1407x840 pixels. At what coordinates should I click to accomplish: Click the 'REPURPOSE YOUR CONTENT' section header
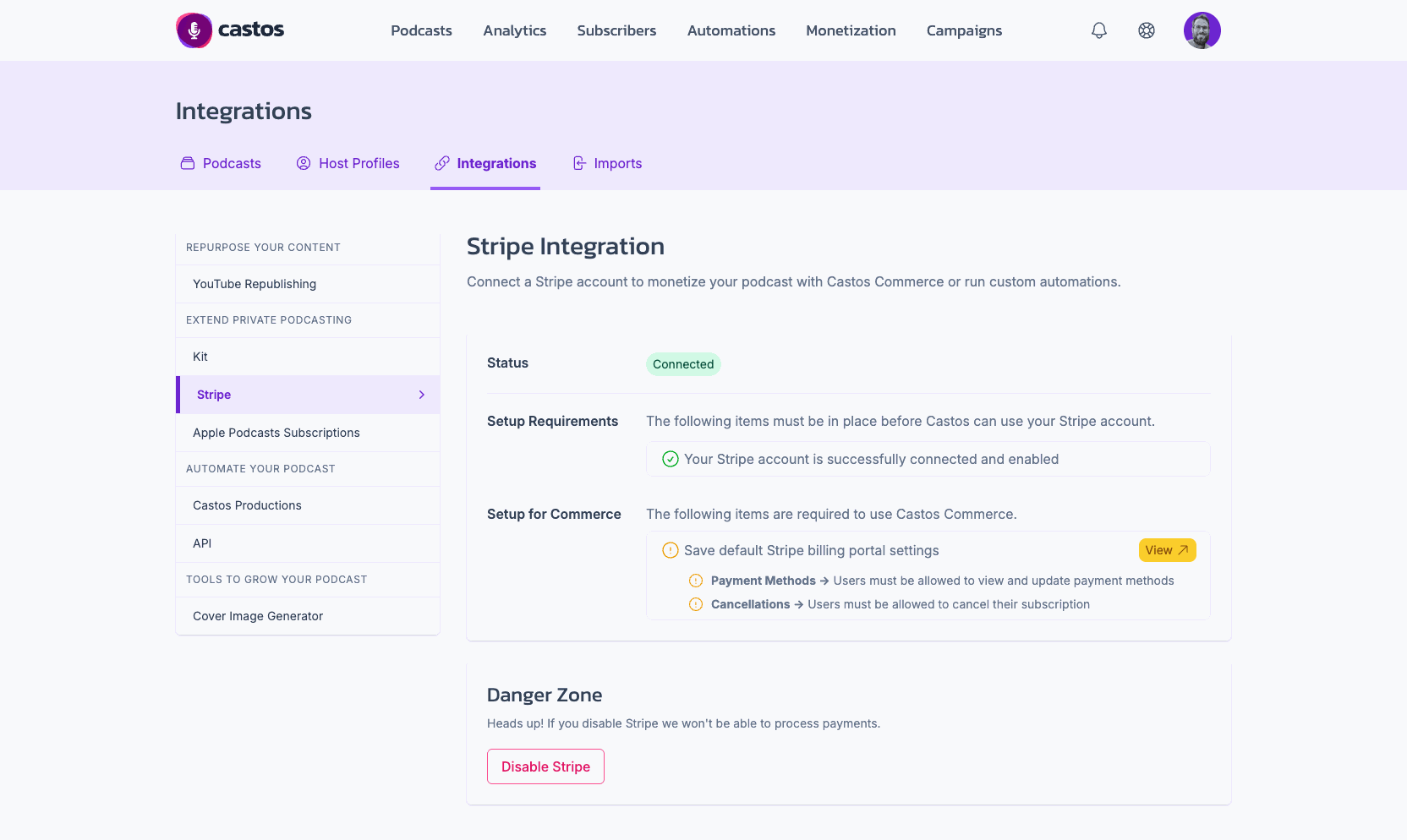(x=263, y=248)
